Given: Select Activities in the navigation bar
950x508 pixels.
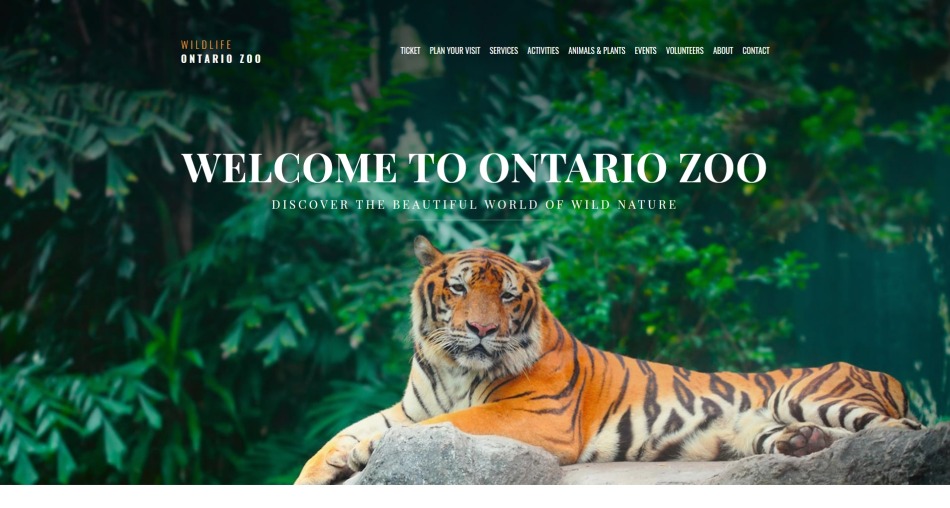Looking at the screenshot, I should [x=543, y=51].
